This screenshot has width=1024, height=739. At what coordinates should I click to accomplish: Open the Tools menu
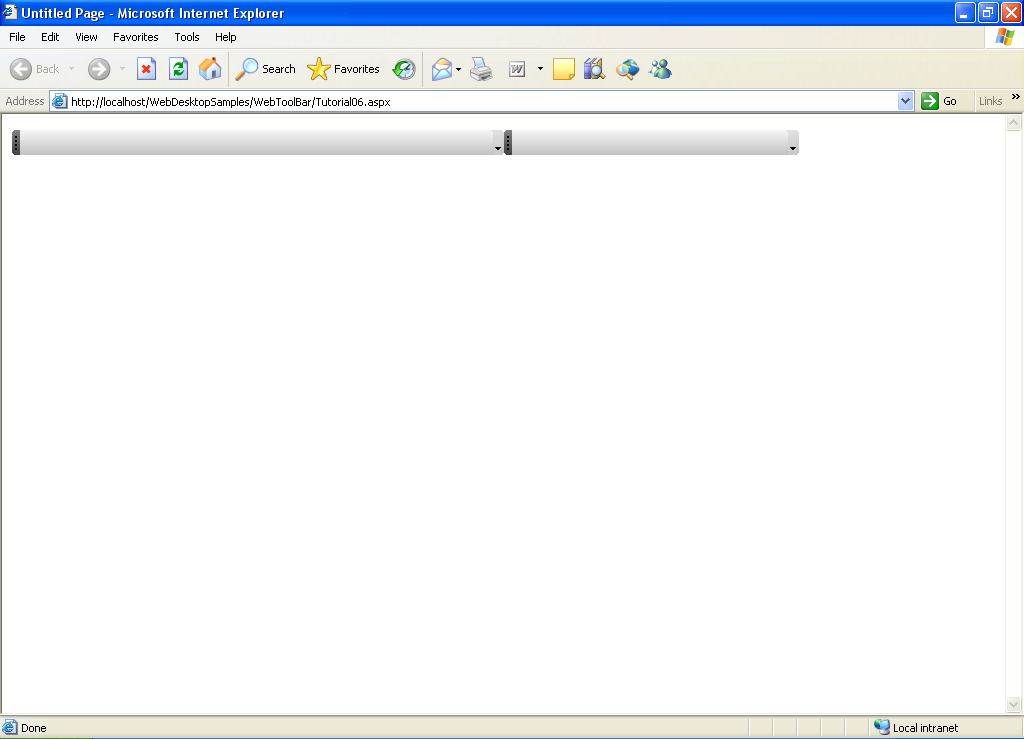pos(187,37)
